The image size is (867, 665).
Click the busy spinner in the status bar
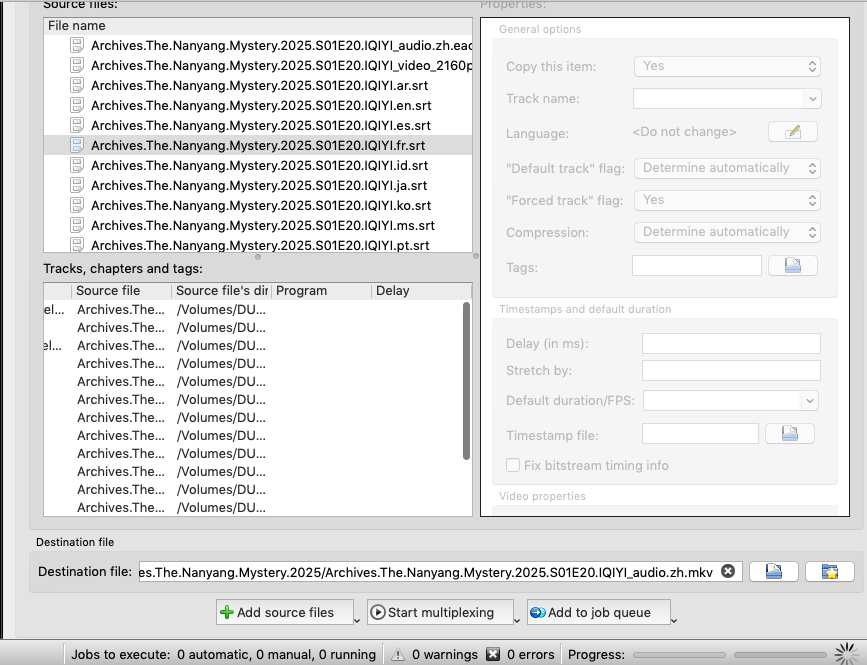[847, 654]
